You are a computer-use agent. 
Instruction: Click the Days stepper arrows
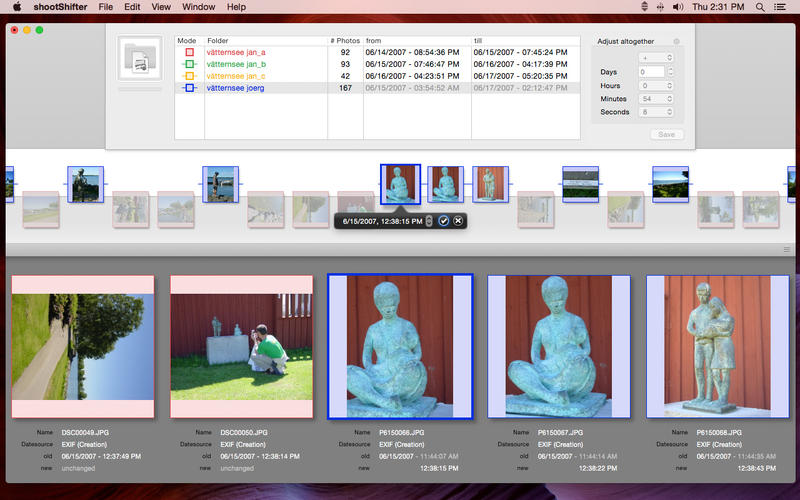(x=671, y=72)
